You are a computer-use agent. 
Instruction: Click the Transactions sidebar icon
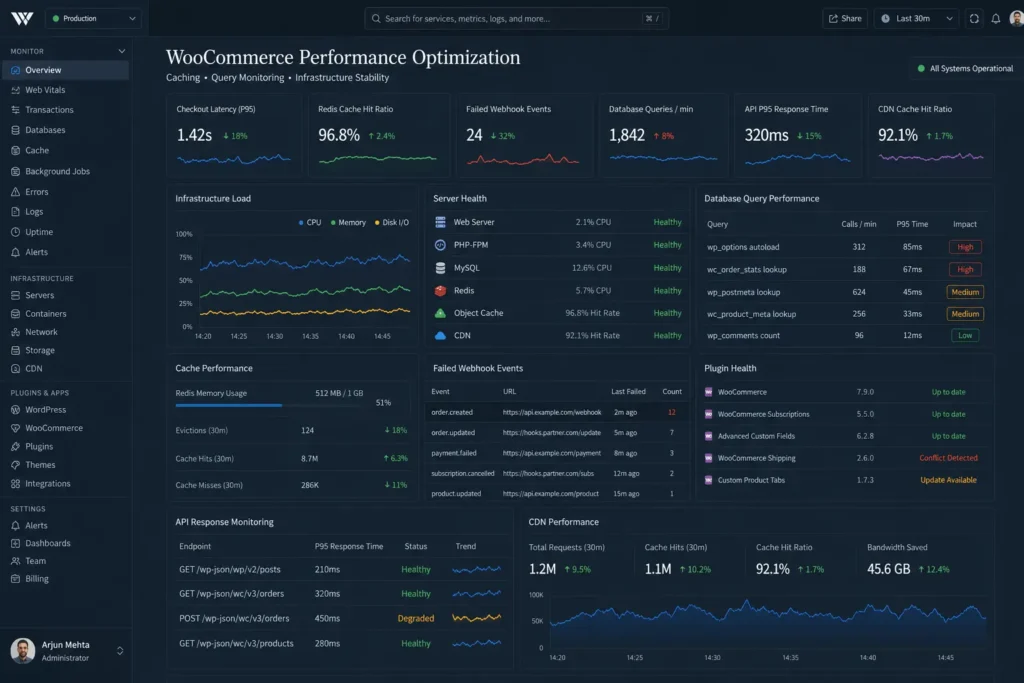(15, 110)
